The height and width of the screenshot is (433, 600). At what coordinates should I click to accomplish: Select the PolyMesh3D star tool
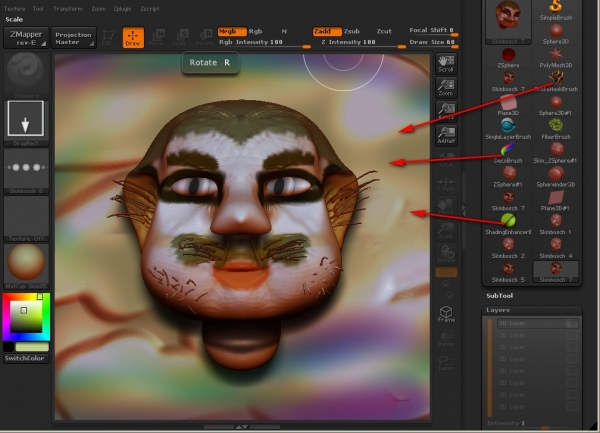point(556,58)
